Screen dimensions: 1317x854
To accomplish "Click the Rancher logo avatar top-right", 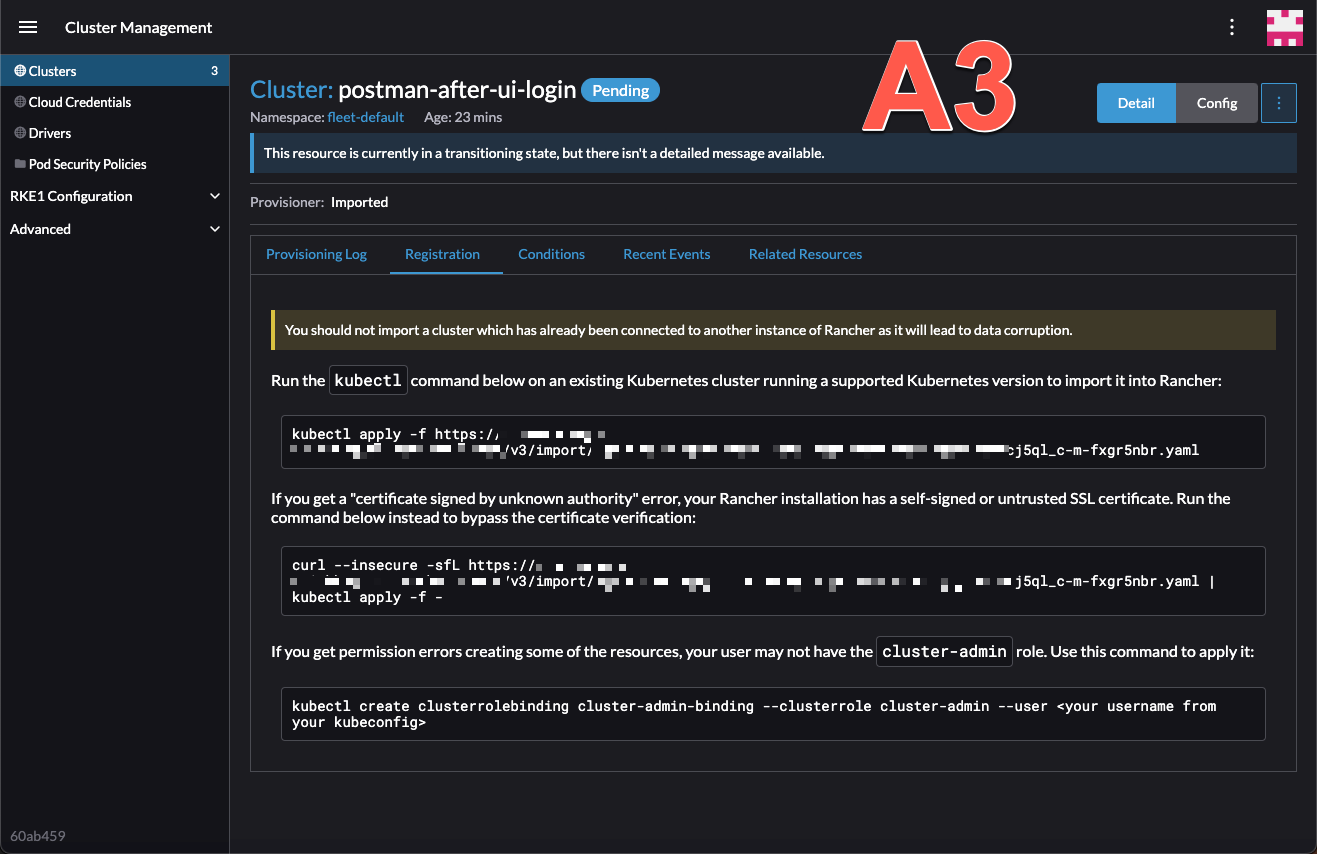I will tap(1285, 27).
